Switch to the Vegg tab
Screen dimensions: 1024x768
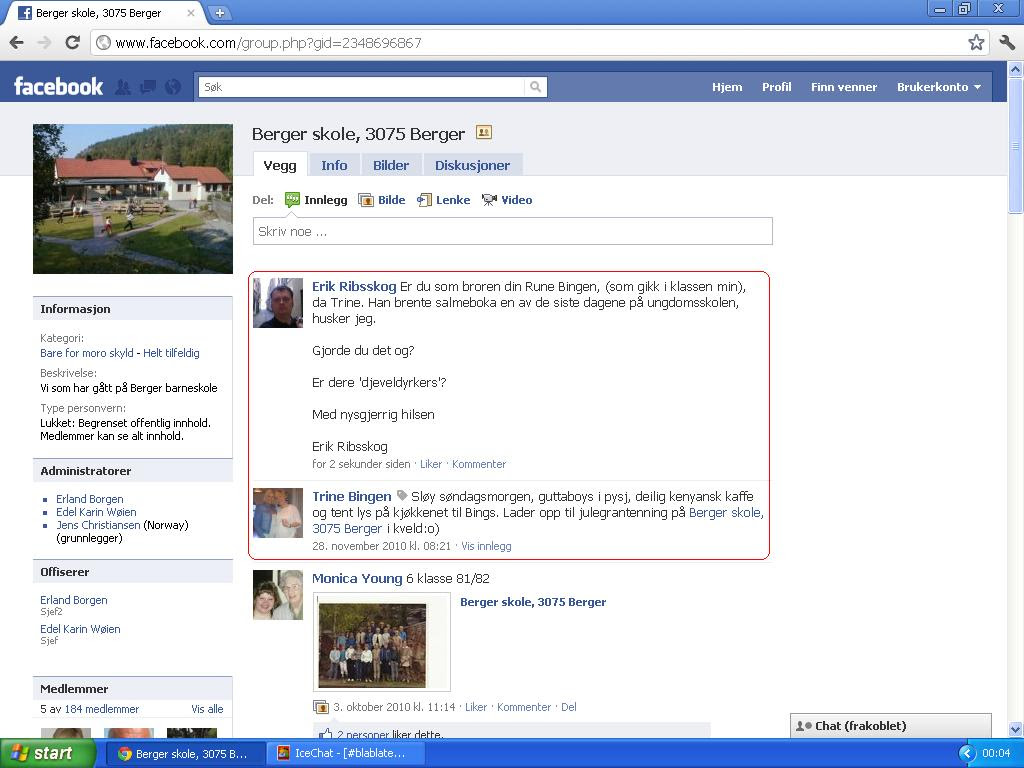pyautogui.click(x=280, y=165)
